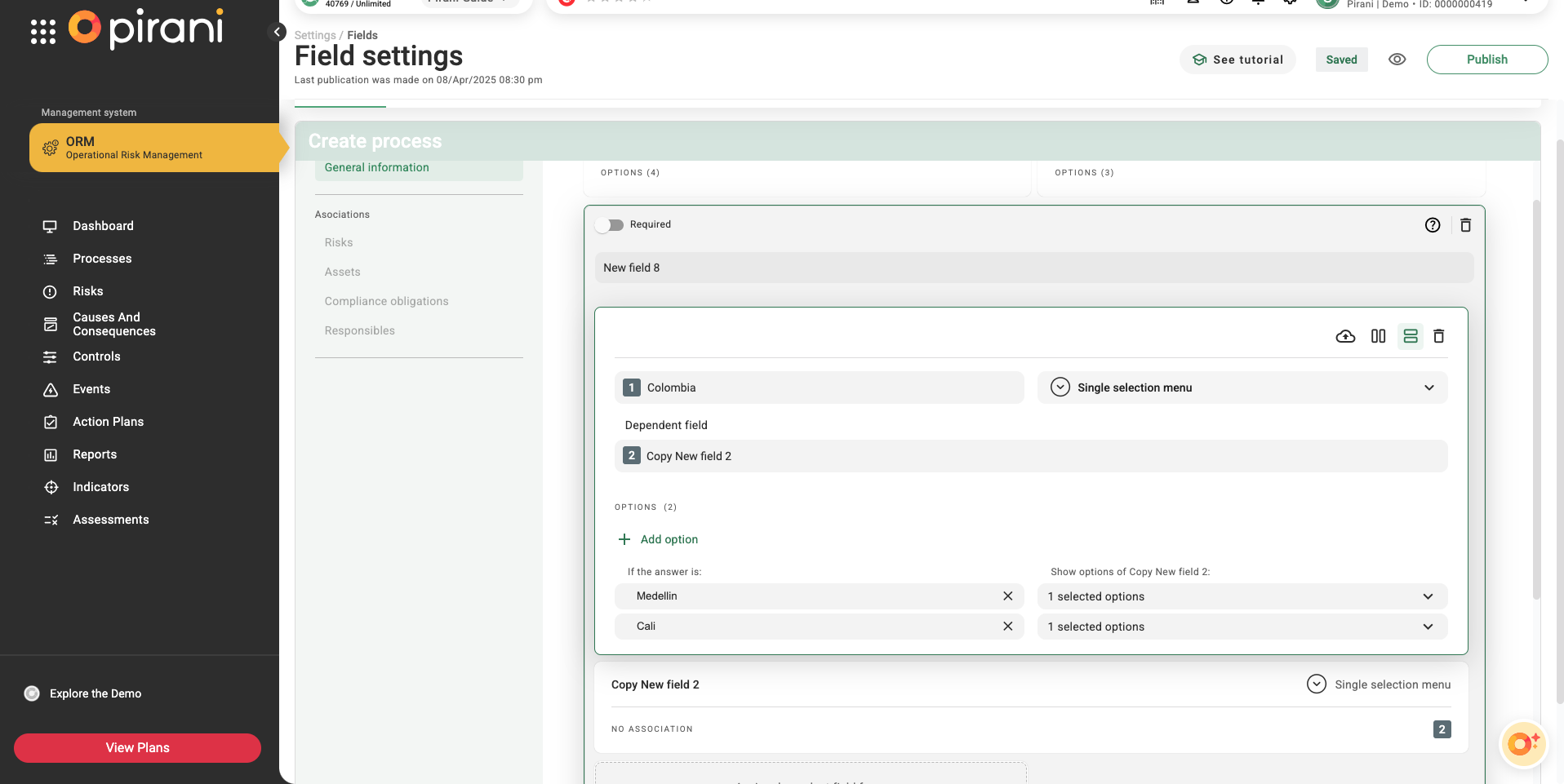The height and width of the screenshot is (784, 1564).
Task: Delete the Colombia dependent field block
Action: (x=1439, y=336)
